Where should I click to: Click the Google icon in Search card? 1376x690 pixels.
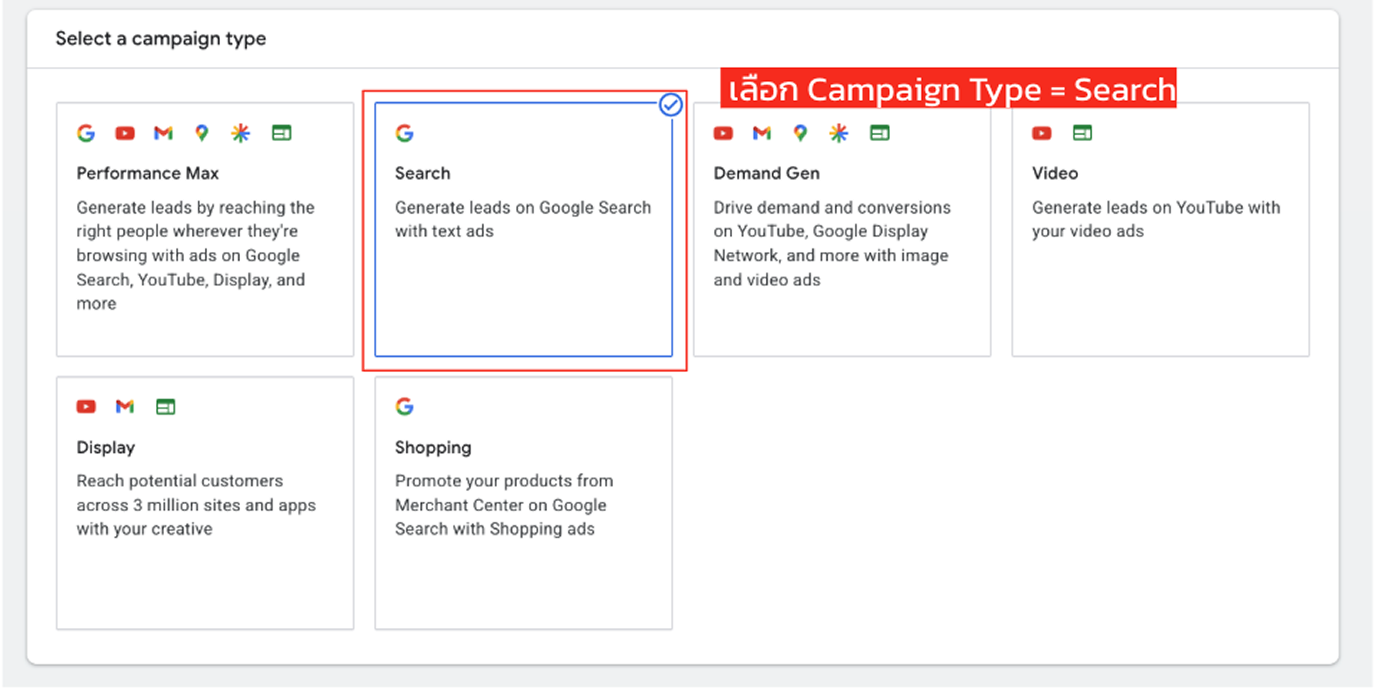[404, 133]
